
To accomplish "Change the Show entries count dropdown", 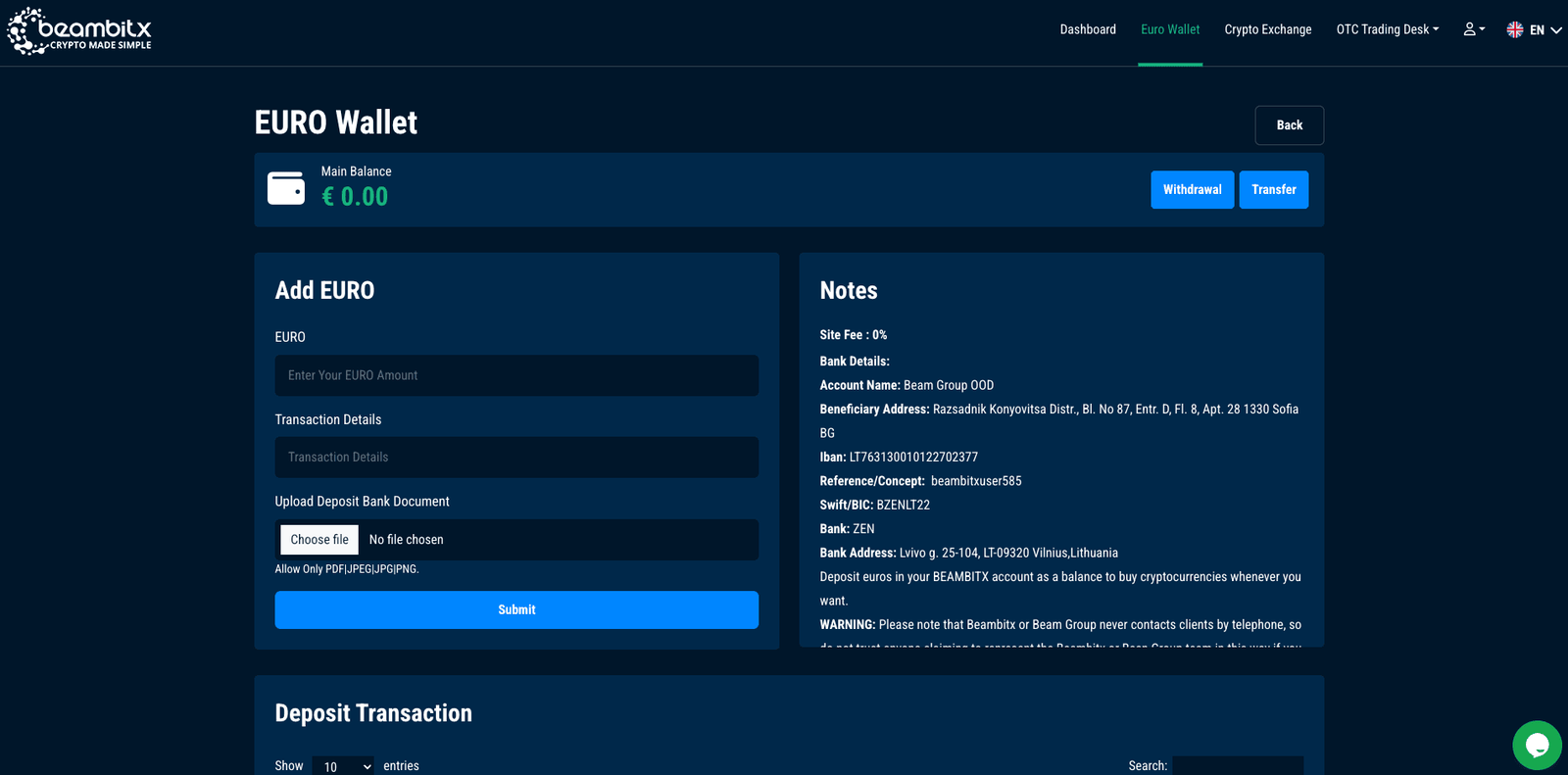I will coord(344,766).
